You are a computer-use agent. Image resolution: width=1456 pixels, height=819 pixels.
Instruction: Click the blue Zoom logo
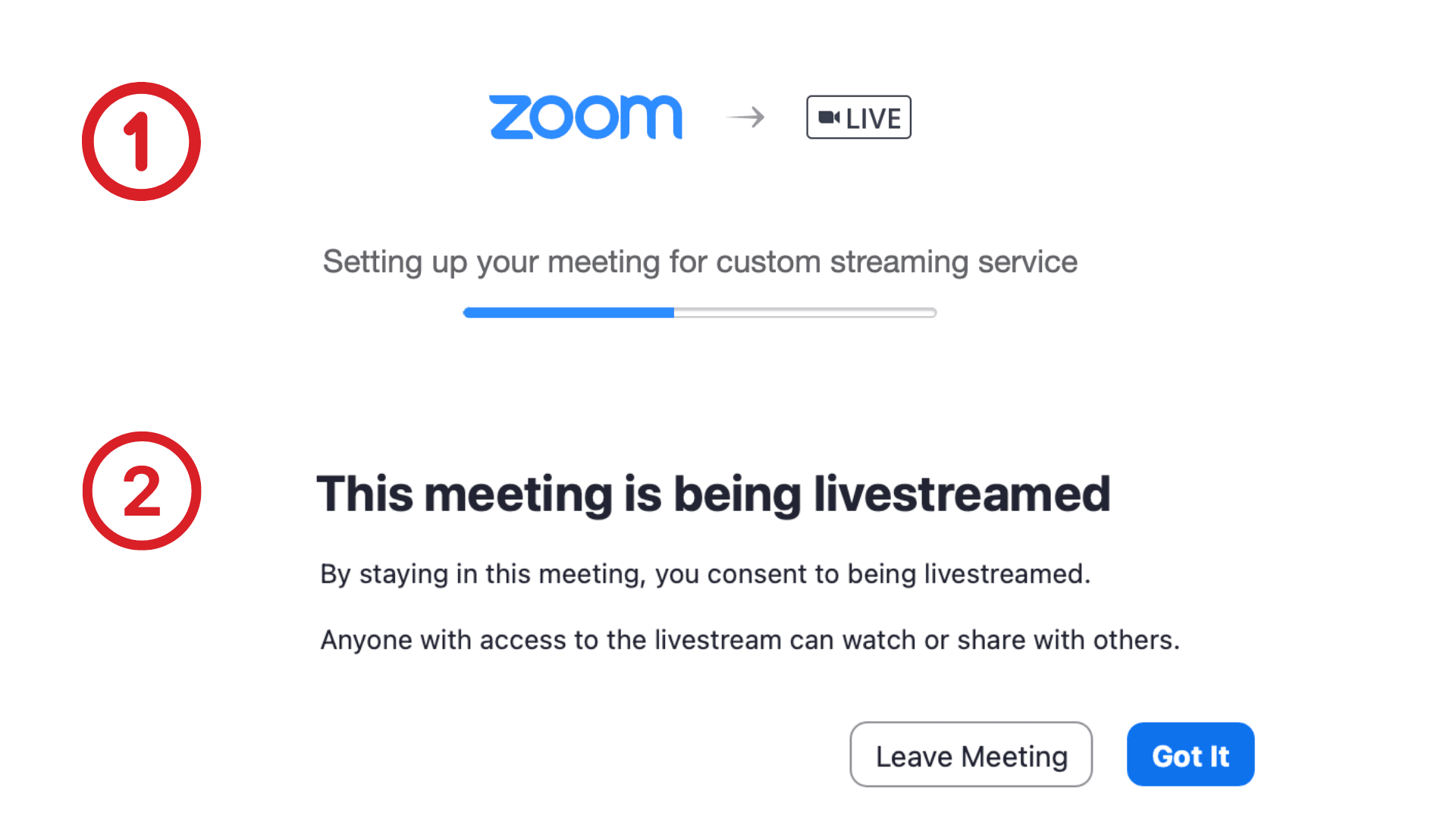point(585,118)
